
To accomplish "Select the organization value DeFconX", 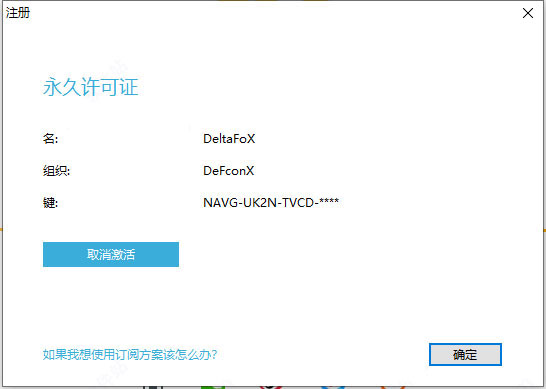I will (x=229, y=171).
